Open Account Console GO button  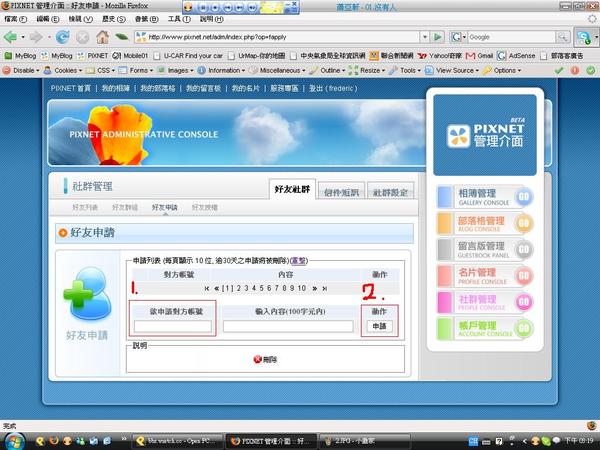pos(523,328)
